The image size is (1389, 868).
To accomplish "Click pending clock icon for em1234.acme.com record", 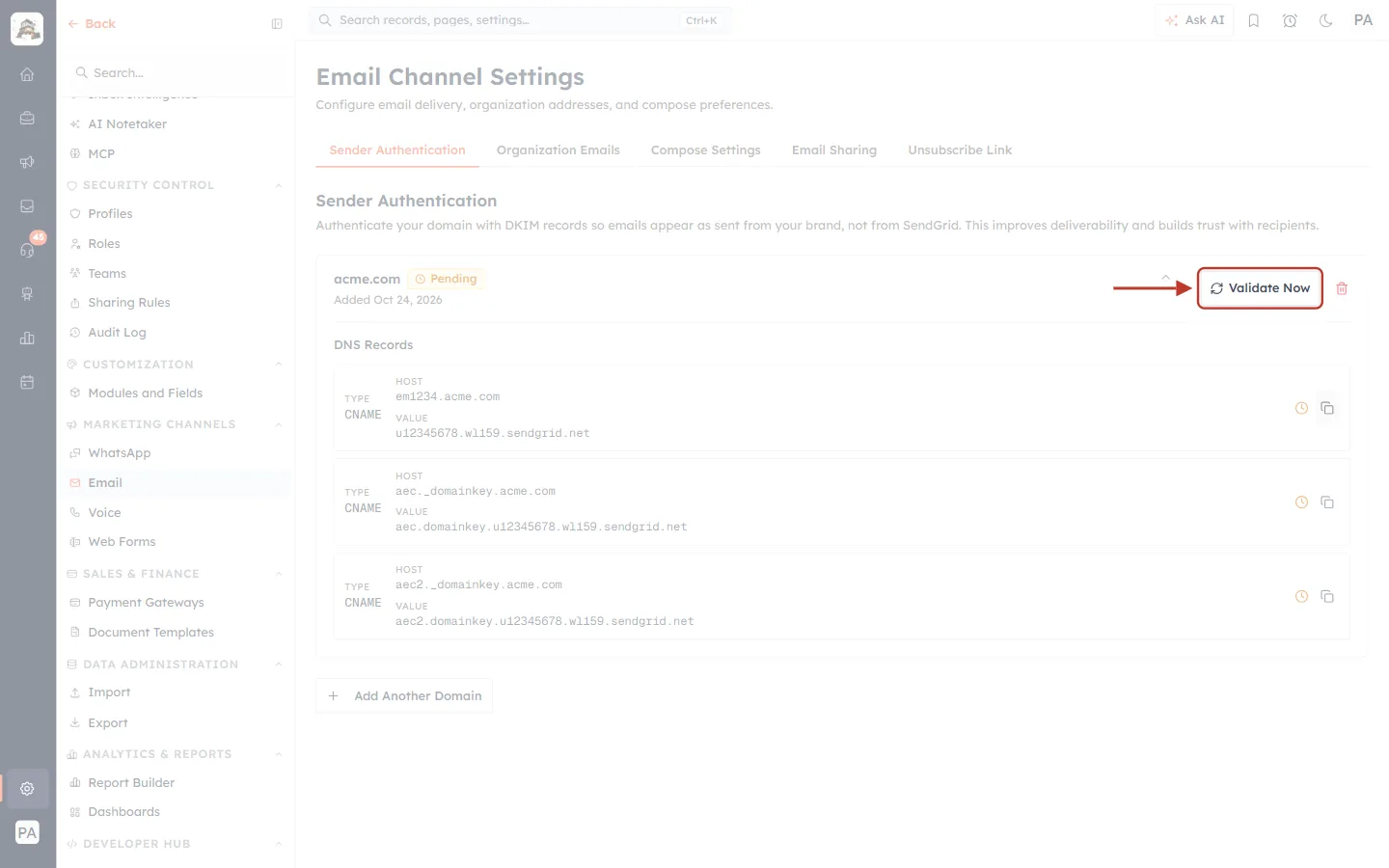I will (x=1301, y=408).
